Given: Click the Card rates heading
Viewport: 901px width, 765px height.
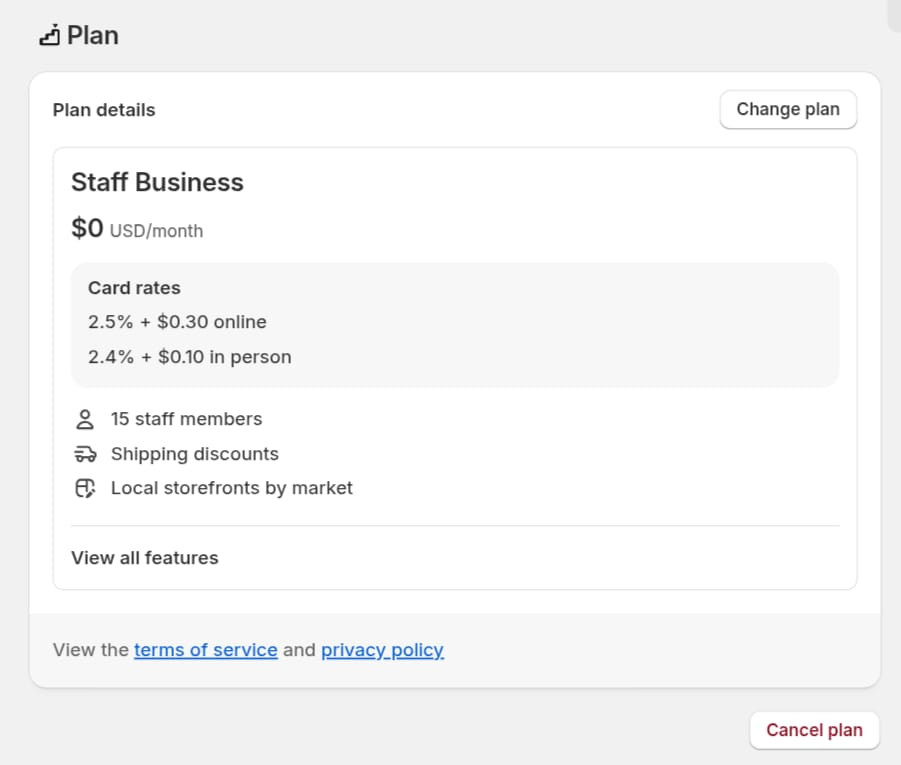Looking at the screenshot, I should pyautogui.click(x=134, y=288).
